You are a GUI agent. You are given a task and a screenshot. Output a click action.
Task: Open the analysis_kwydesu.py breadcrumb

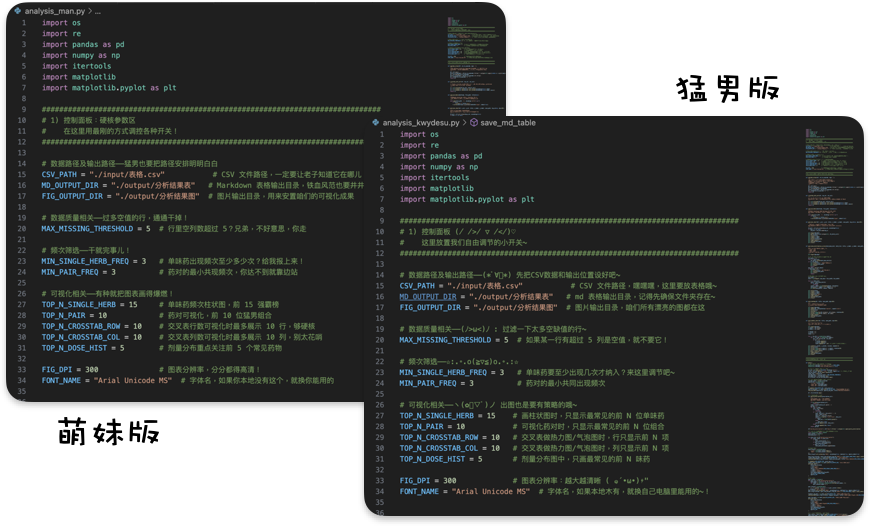420,123
